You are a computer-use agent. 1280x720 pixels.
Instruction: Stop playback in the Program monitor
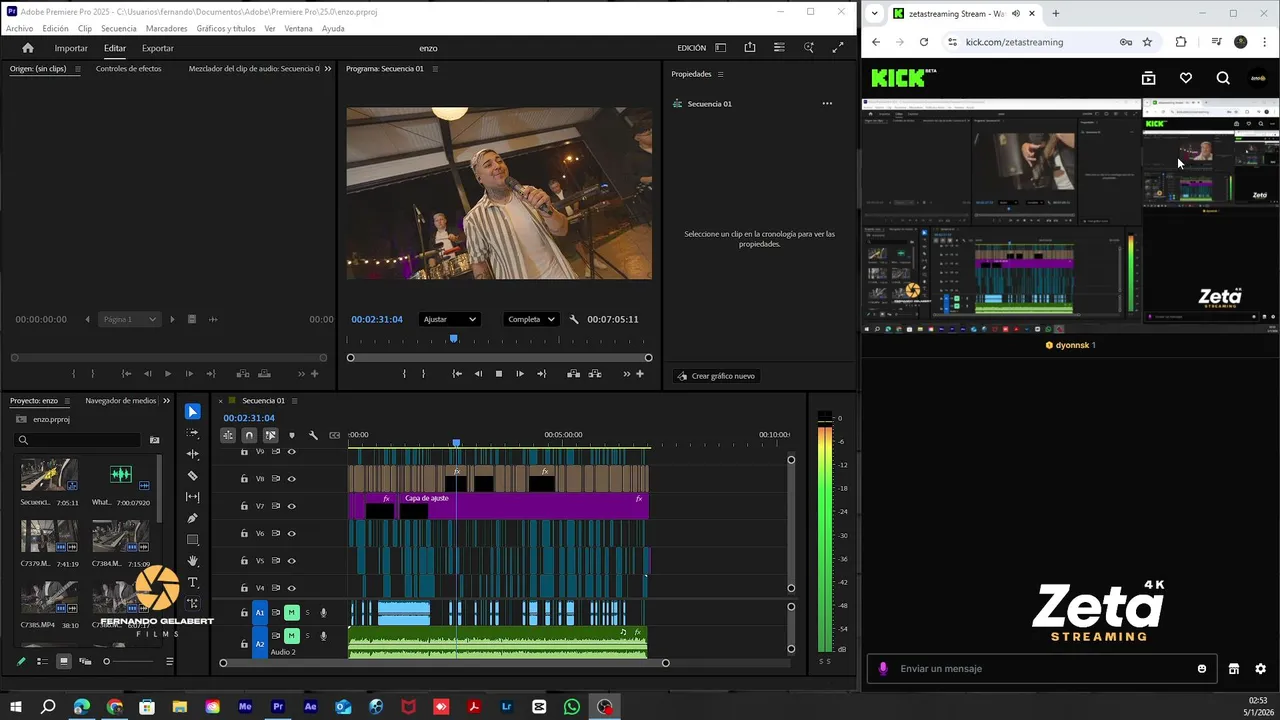pyautogui.click(x=499, y=374)
